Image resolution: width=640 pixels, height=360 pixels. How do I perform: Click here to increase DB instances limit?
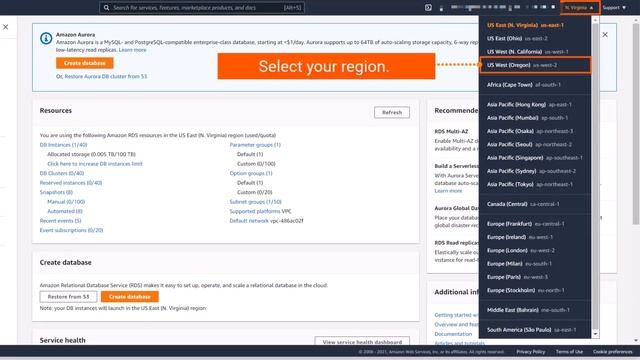pyautogui.click(x=95, y=164)
